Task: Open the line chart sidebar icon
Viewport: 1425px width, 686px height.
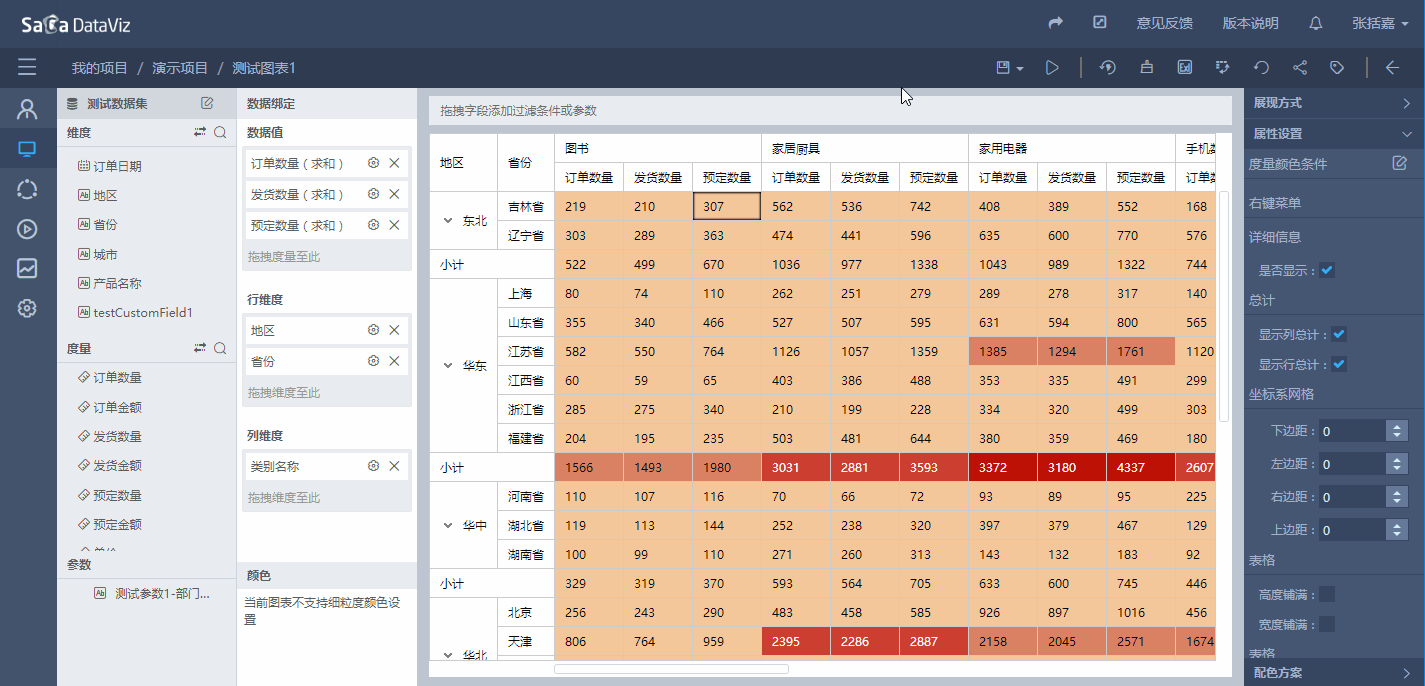Action: pos(27,268)
